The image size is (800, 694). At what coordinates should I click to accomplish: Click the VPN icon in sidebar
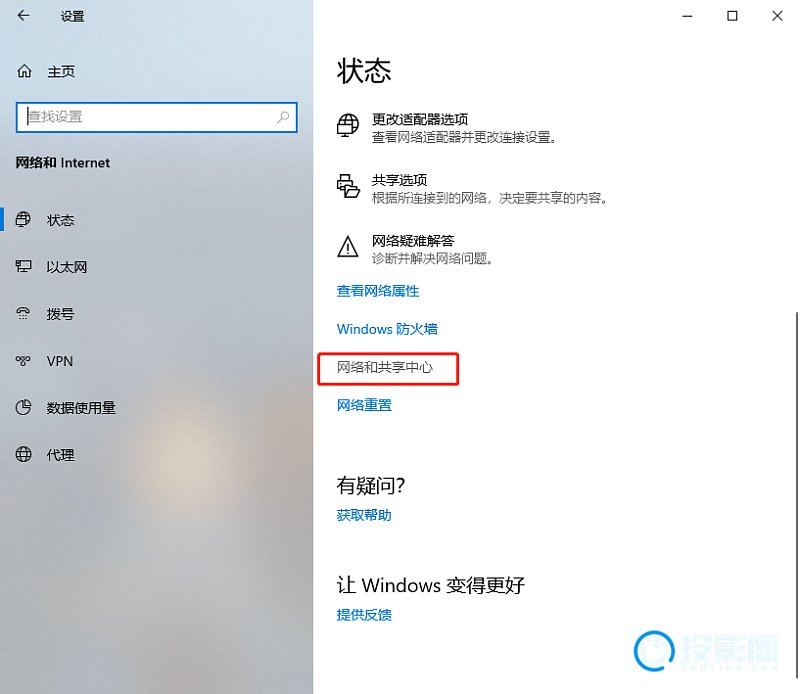click(x=23, y=361)
